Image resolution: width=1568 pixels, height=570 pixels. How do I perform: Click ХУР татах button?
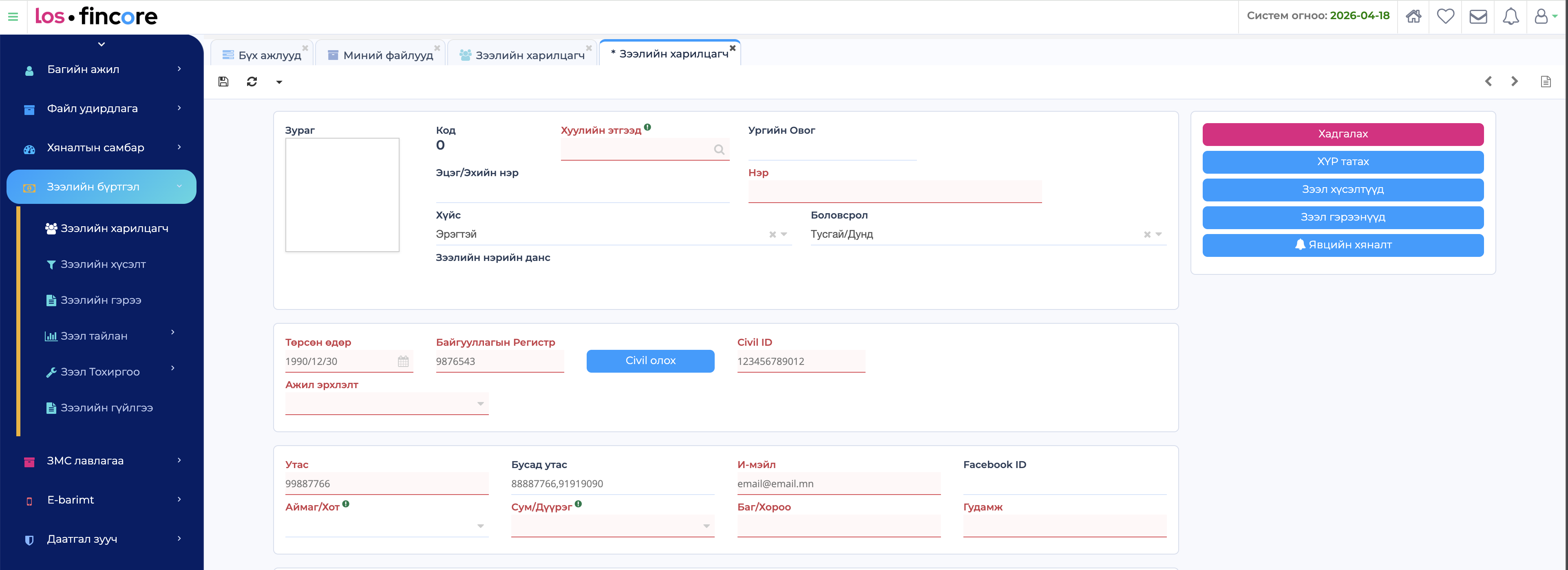[1343, 162]
